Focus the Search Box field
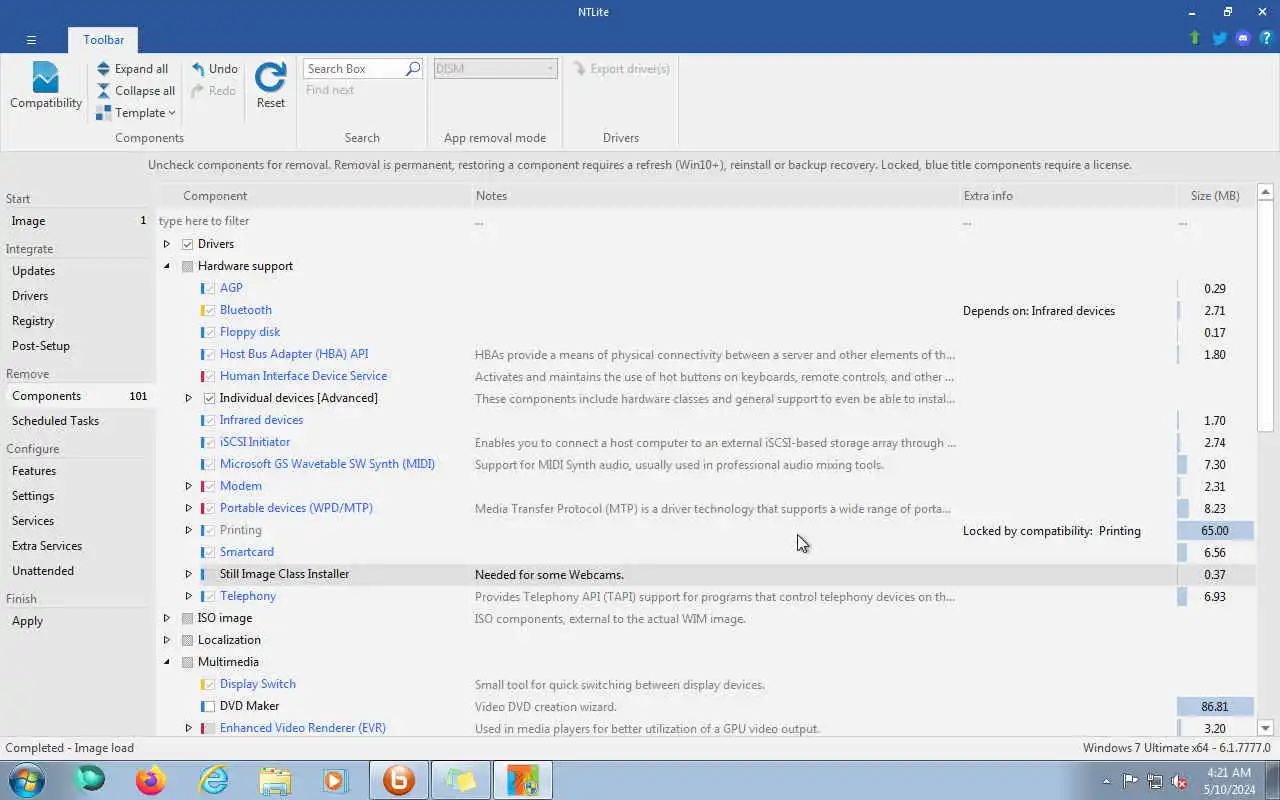1280x800 pixels. coord(353,69)
